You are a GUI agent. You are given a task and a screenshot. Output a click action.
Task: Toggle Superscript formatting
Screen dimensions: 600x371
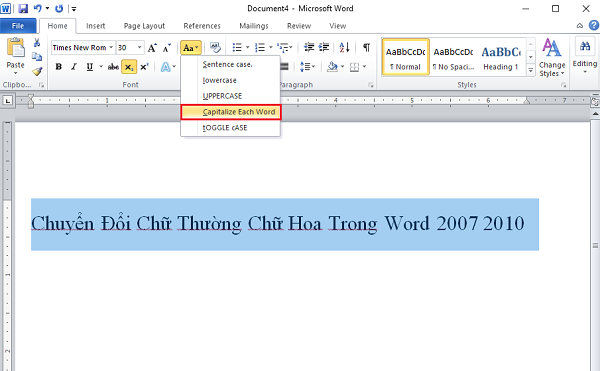[x=144, y=67]
